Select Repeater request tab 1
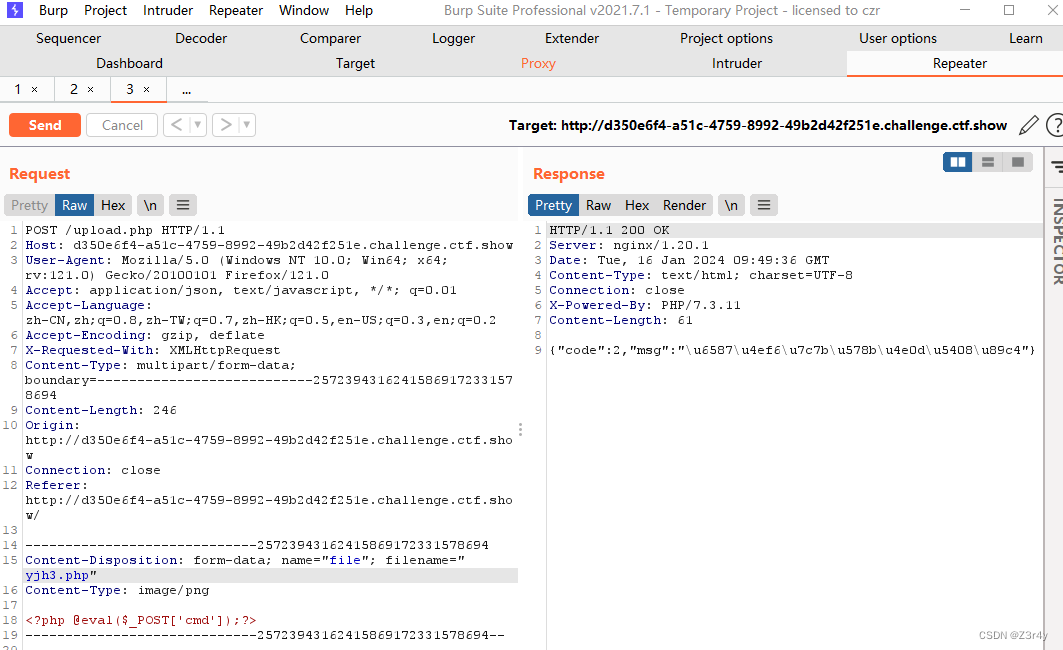 (x=18, y=89)
